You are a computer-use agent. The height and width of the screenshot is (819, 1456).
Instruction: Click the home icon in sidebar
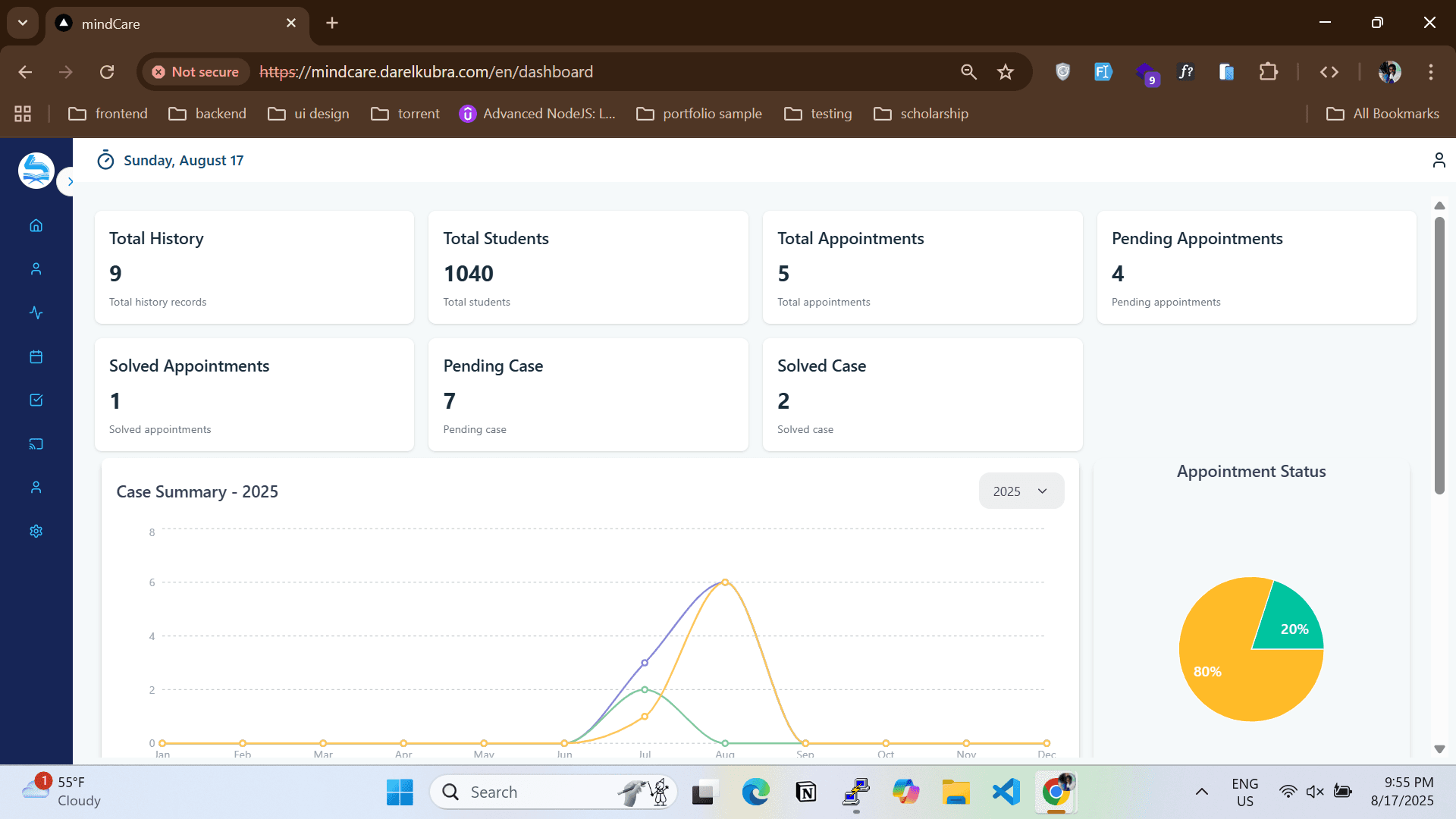click(x=36, y=225)
